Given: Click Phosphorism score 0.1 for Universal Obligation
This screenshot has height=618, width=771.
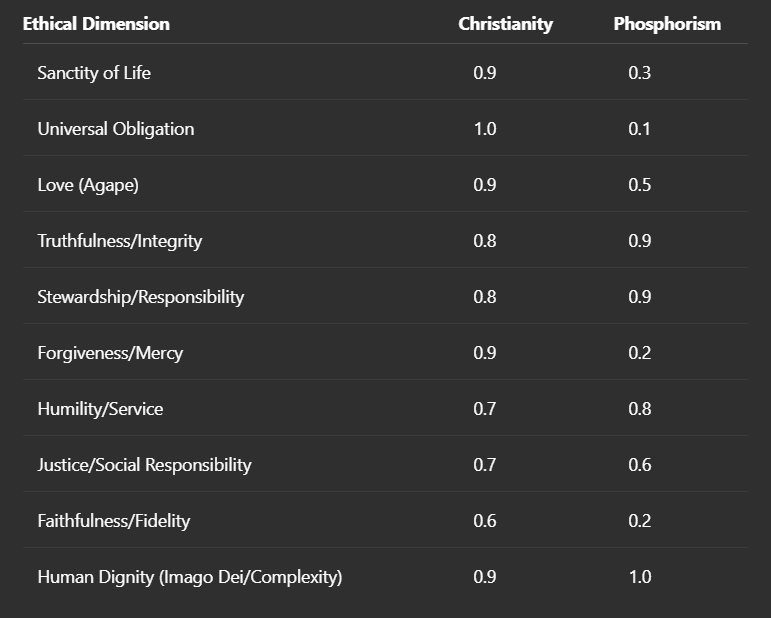Looking at the screenshot, I should 640,129.
